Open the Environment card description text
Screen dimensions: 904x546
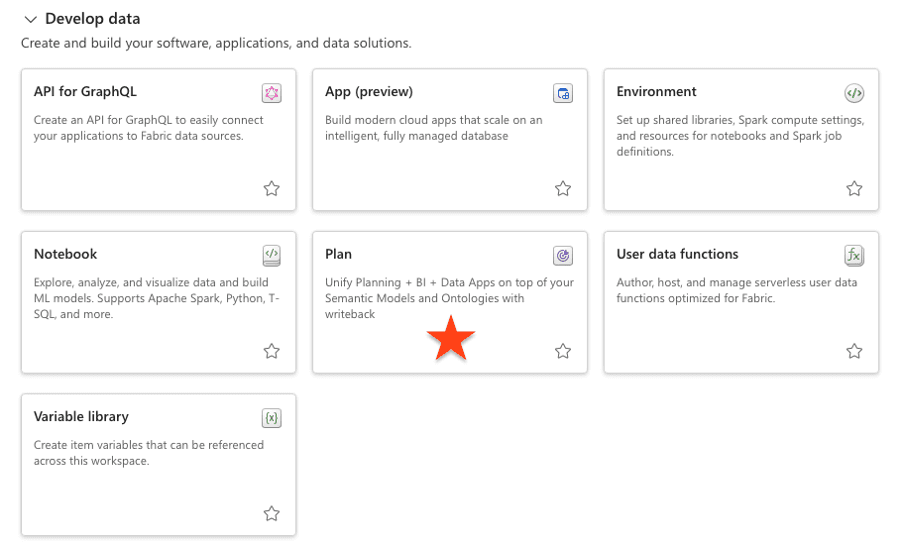[x=740, y=135]
